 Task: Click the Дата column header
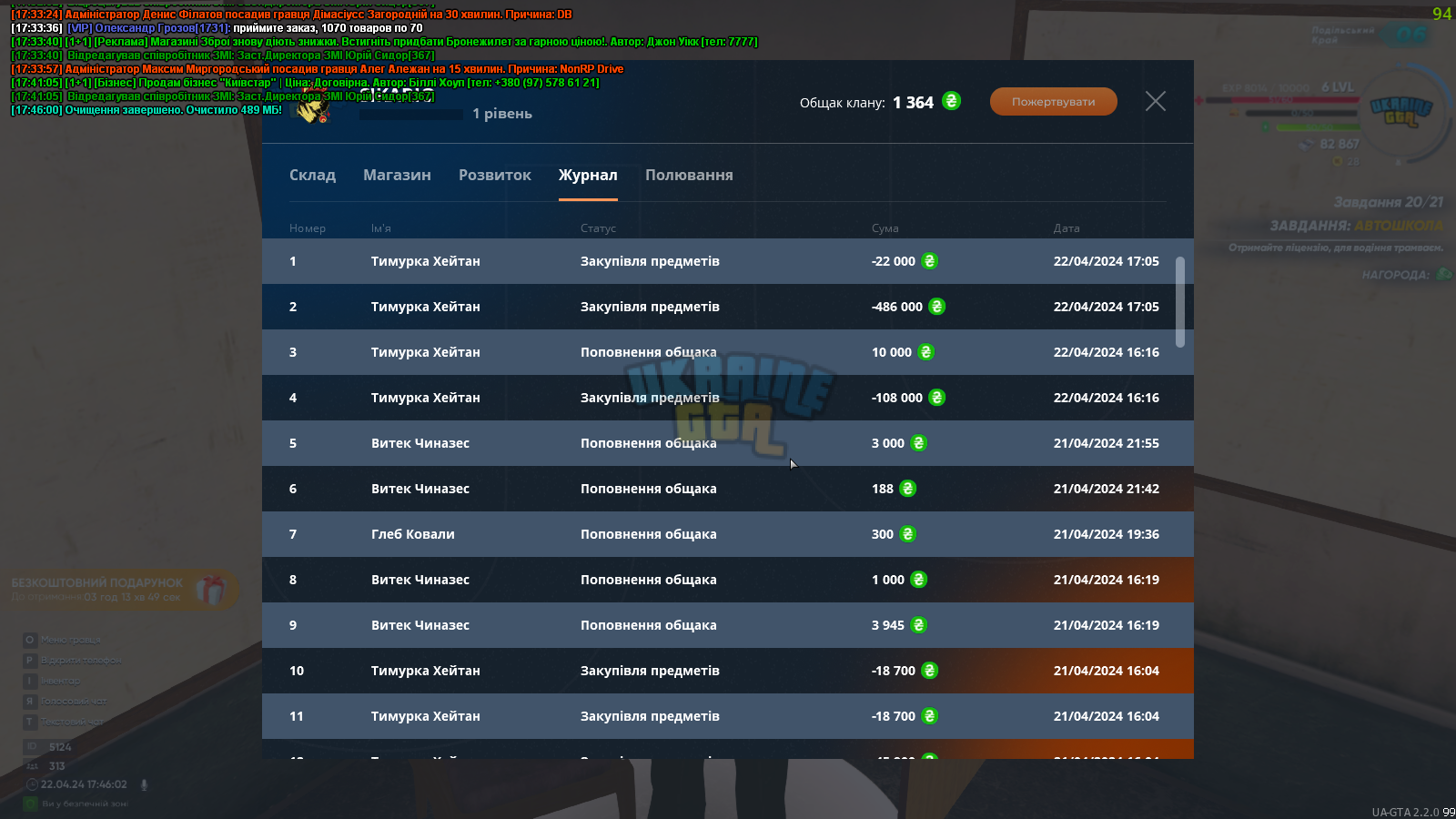(x=1067, y=228)
